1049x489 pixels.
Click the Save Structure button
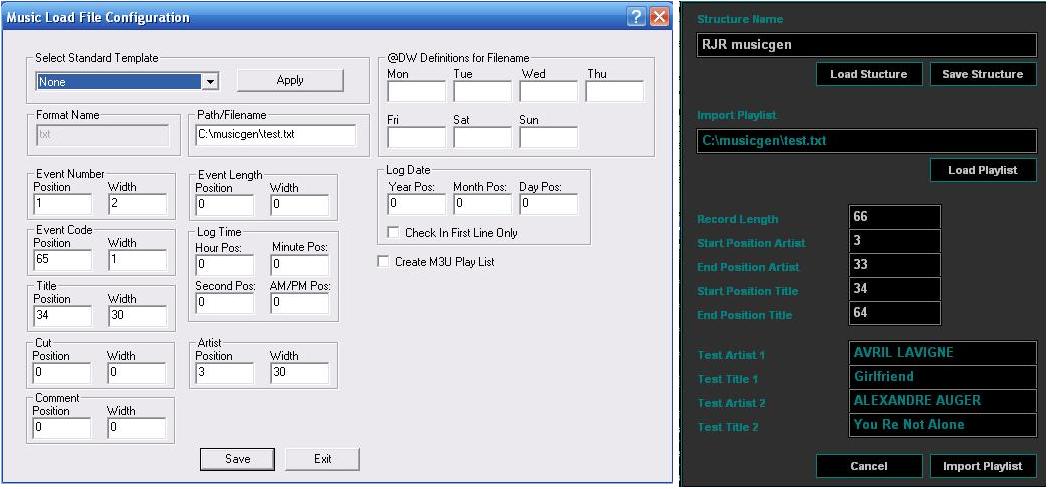[x=983, y=74]
